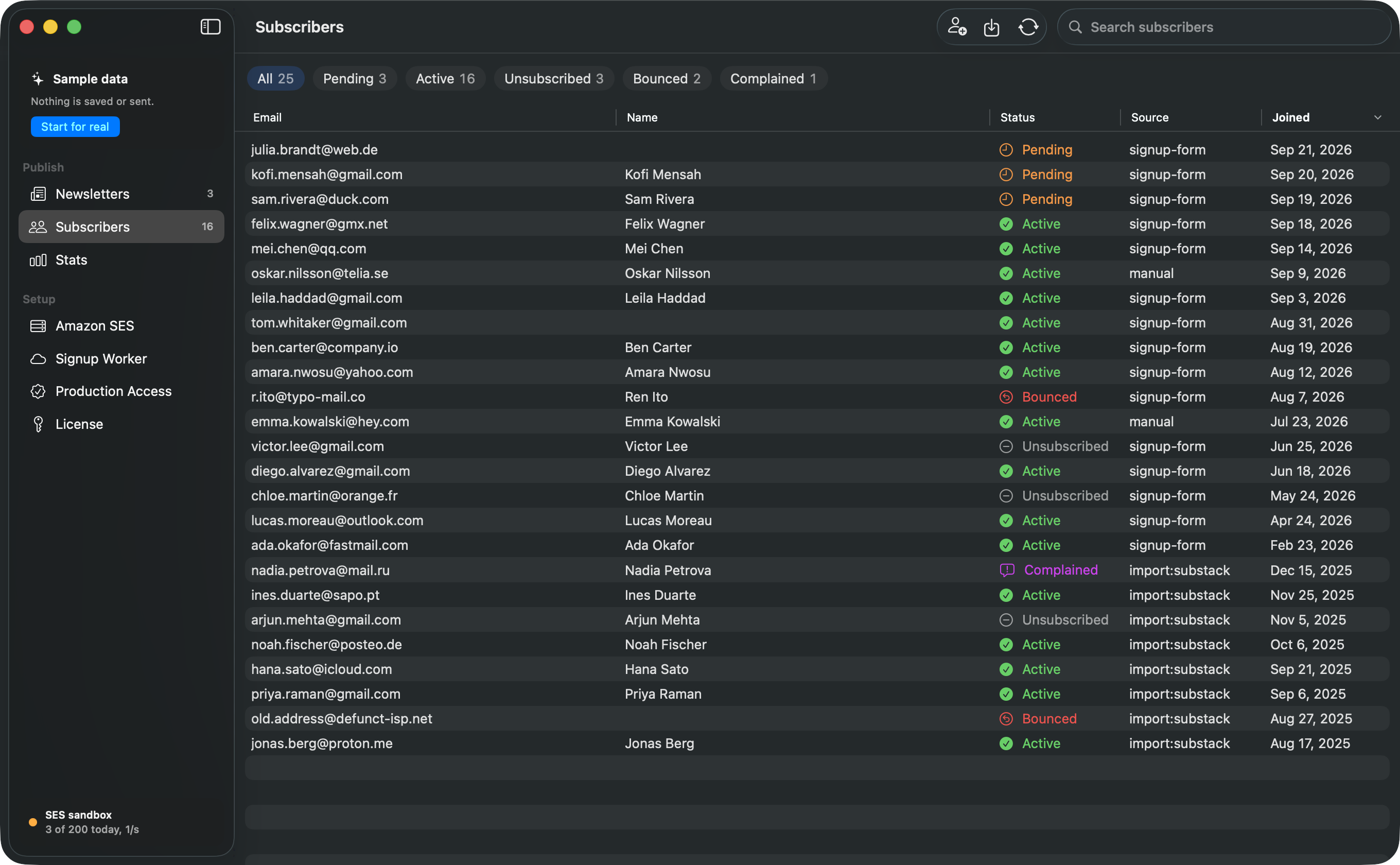The image size is (1400, 865).
Task: Open Production Access setup
Action: (121, 391)
